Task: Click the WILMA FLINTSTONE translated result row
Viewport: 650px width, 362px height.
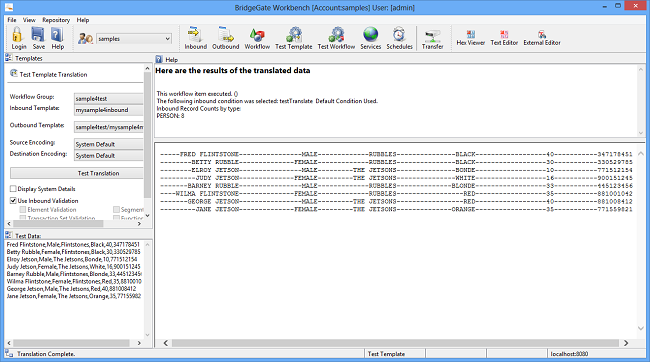Action: pos(396,194)
